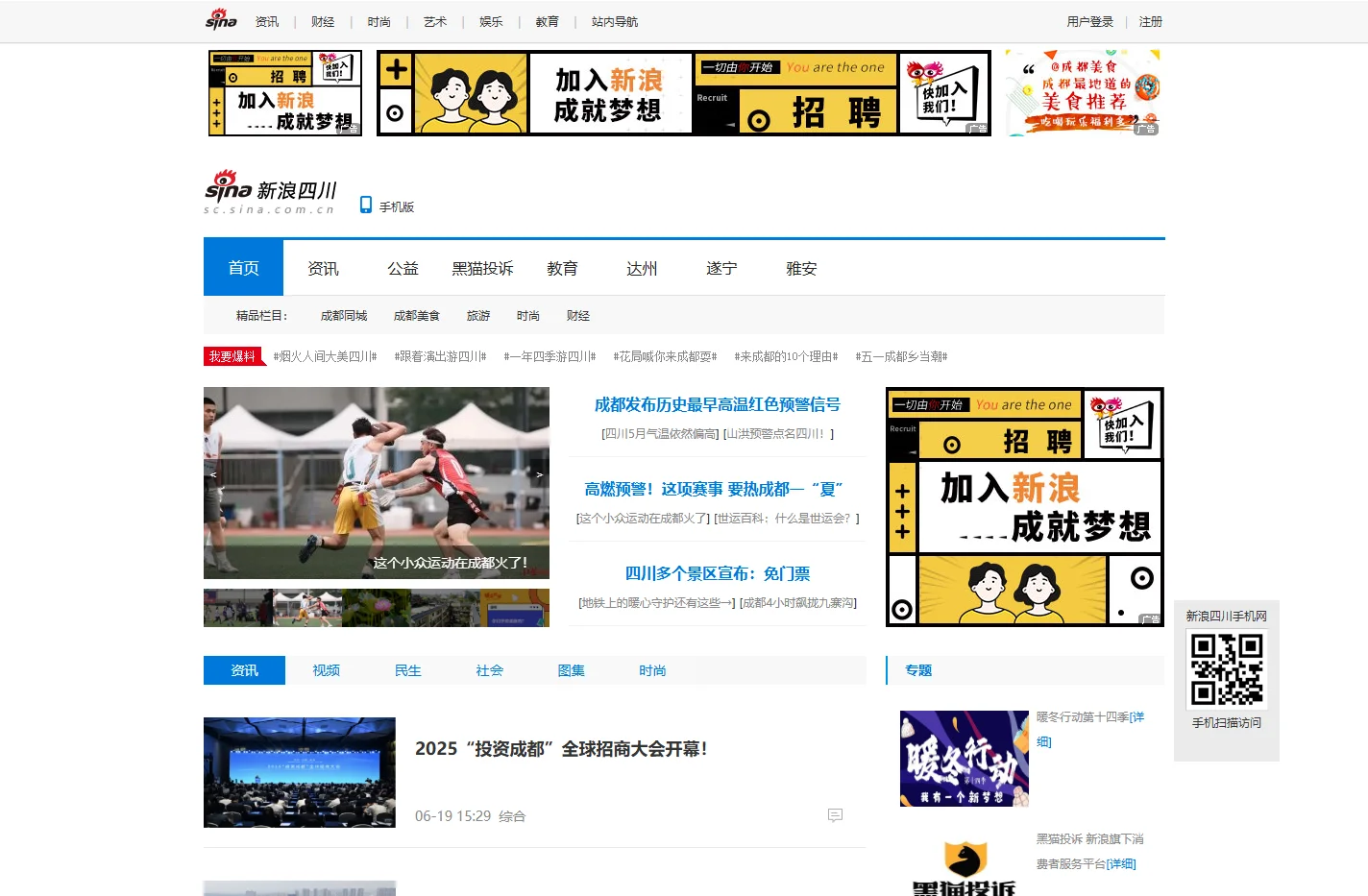Open 站内导航 site navigation
Viewport: 1368px width, 896px height.
point(615,21)
